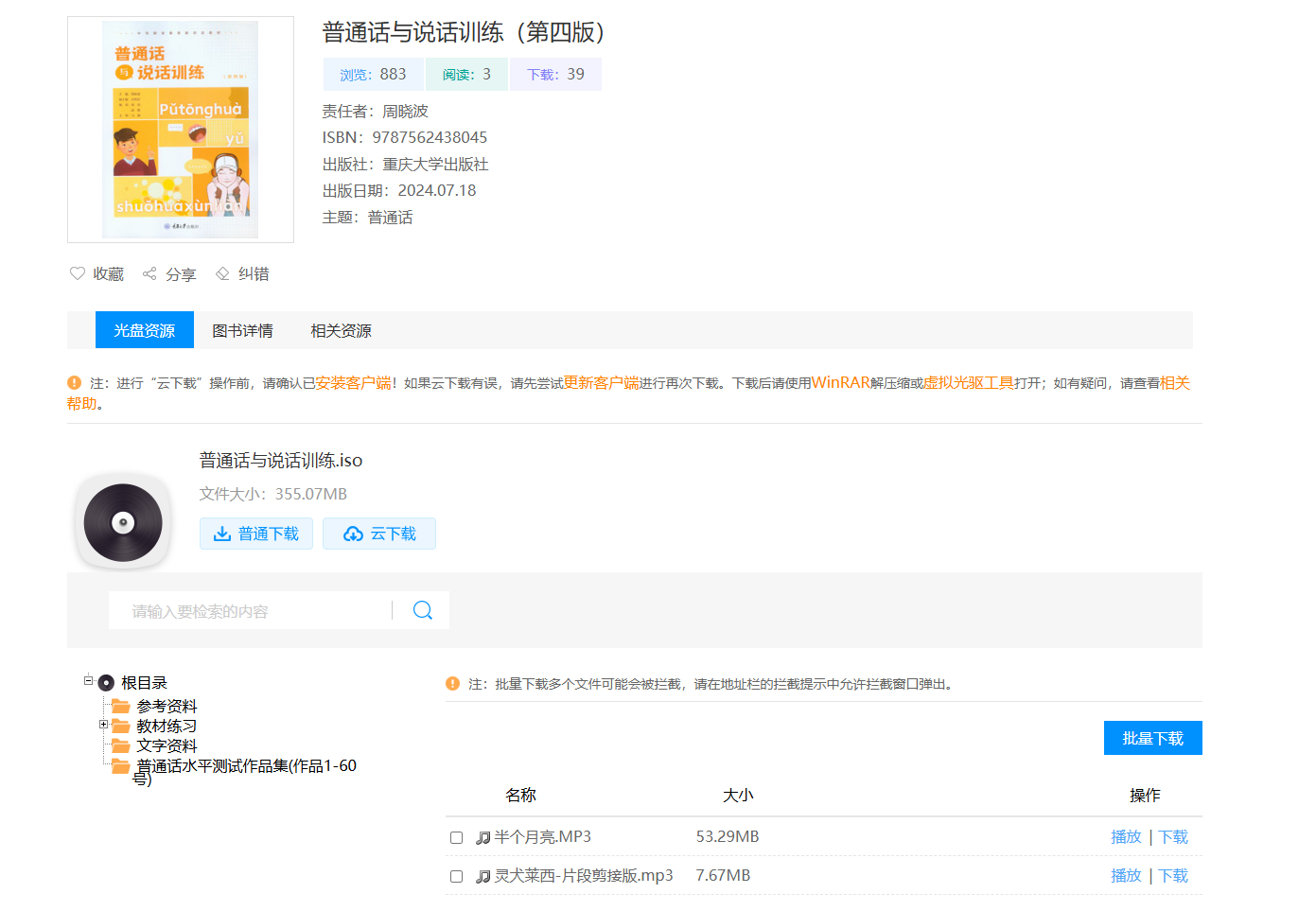Expand the 教材练习 folder node
The height and width of the screenshot is (911, 1316).
[103, 725]
